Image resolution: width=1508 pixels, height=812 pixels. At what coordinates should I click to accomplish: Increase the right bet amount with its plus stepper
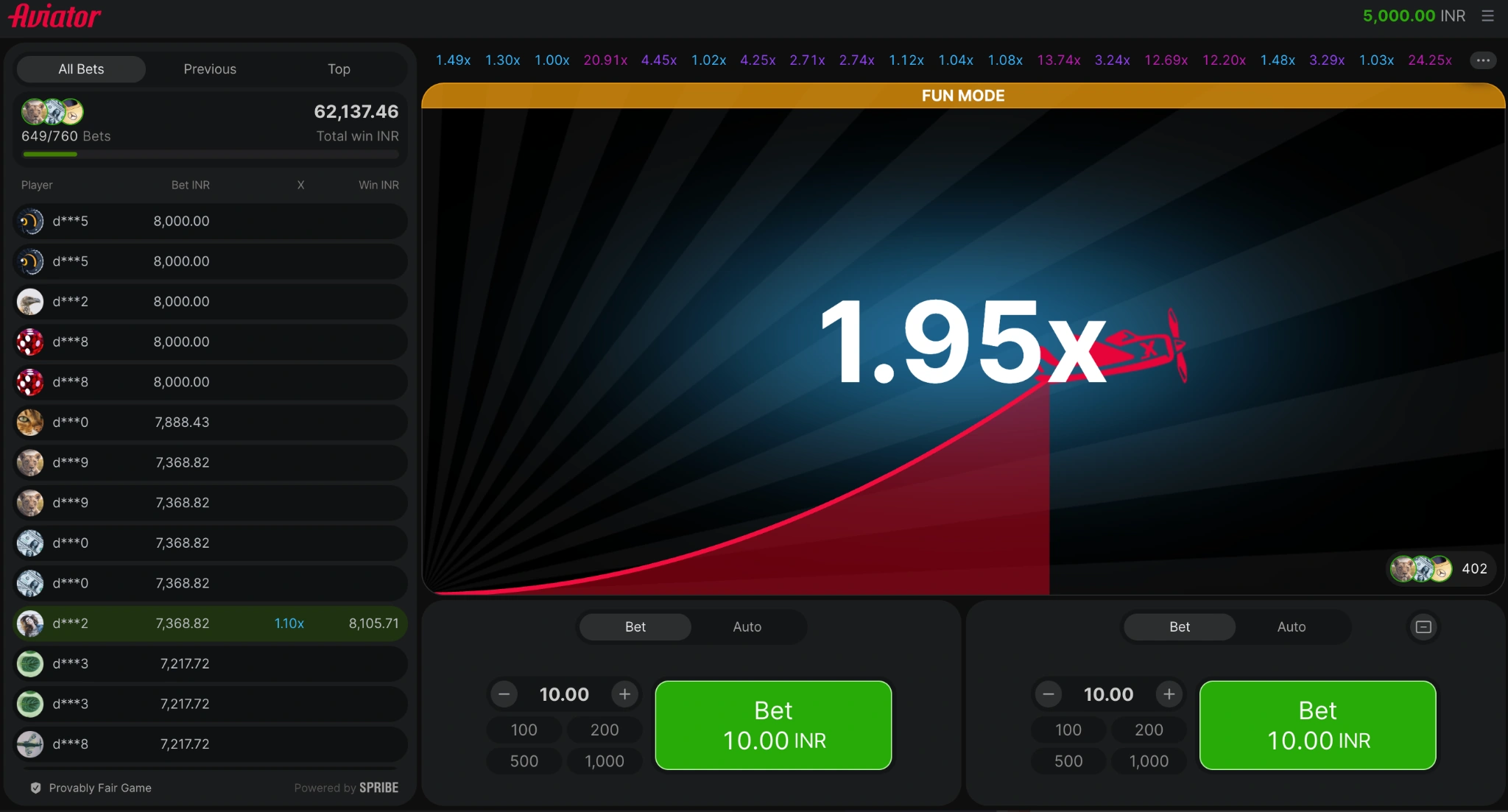[x=1169, y=693]
